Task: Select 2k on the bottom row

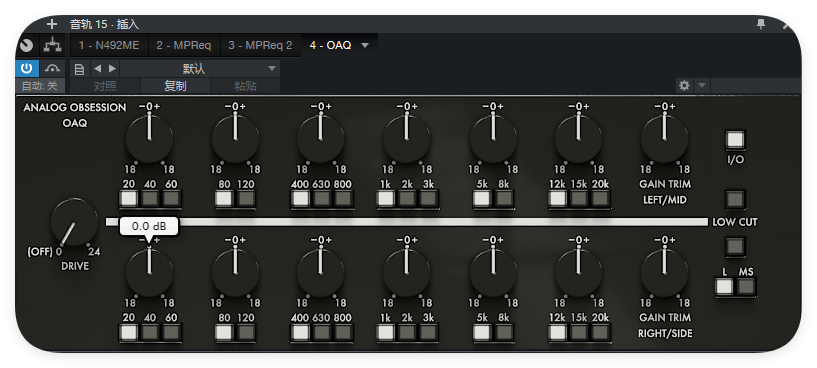Action: click(407, 332)
